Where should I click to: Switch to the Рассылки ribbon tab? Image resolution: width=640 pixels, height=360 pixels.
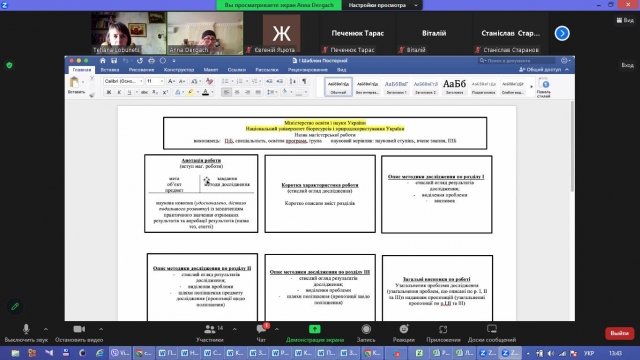tap(267, 70)
